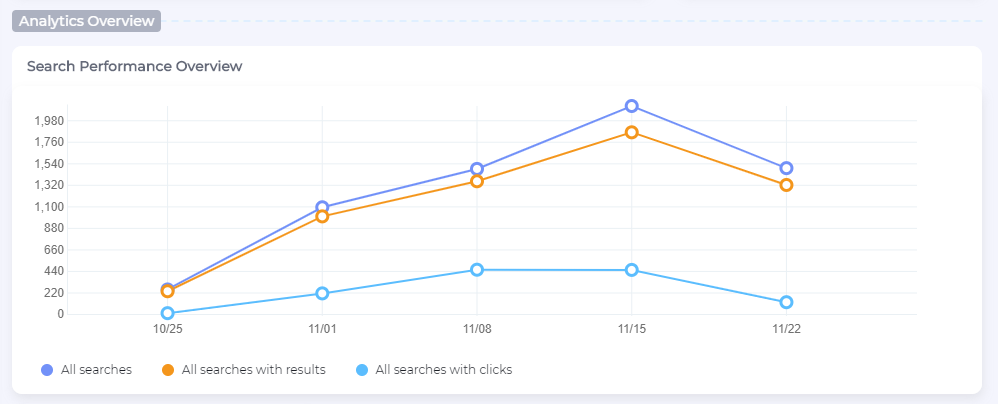Select the clicks data point at 10/25
This screenshot has width=998, height=404.
(x=167, y=313)
